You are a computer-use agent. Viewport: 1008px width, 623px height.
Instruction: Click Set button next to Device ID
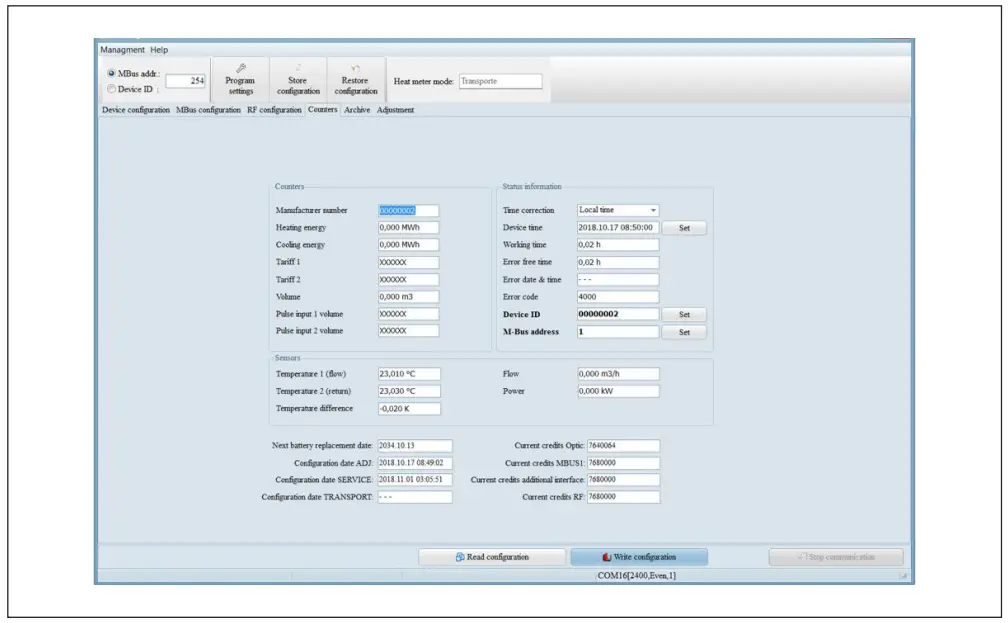click(684, 314)
